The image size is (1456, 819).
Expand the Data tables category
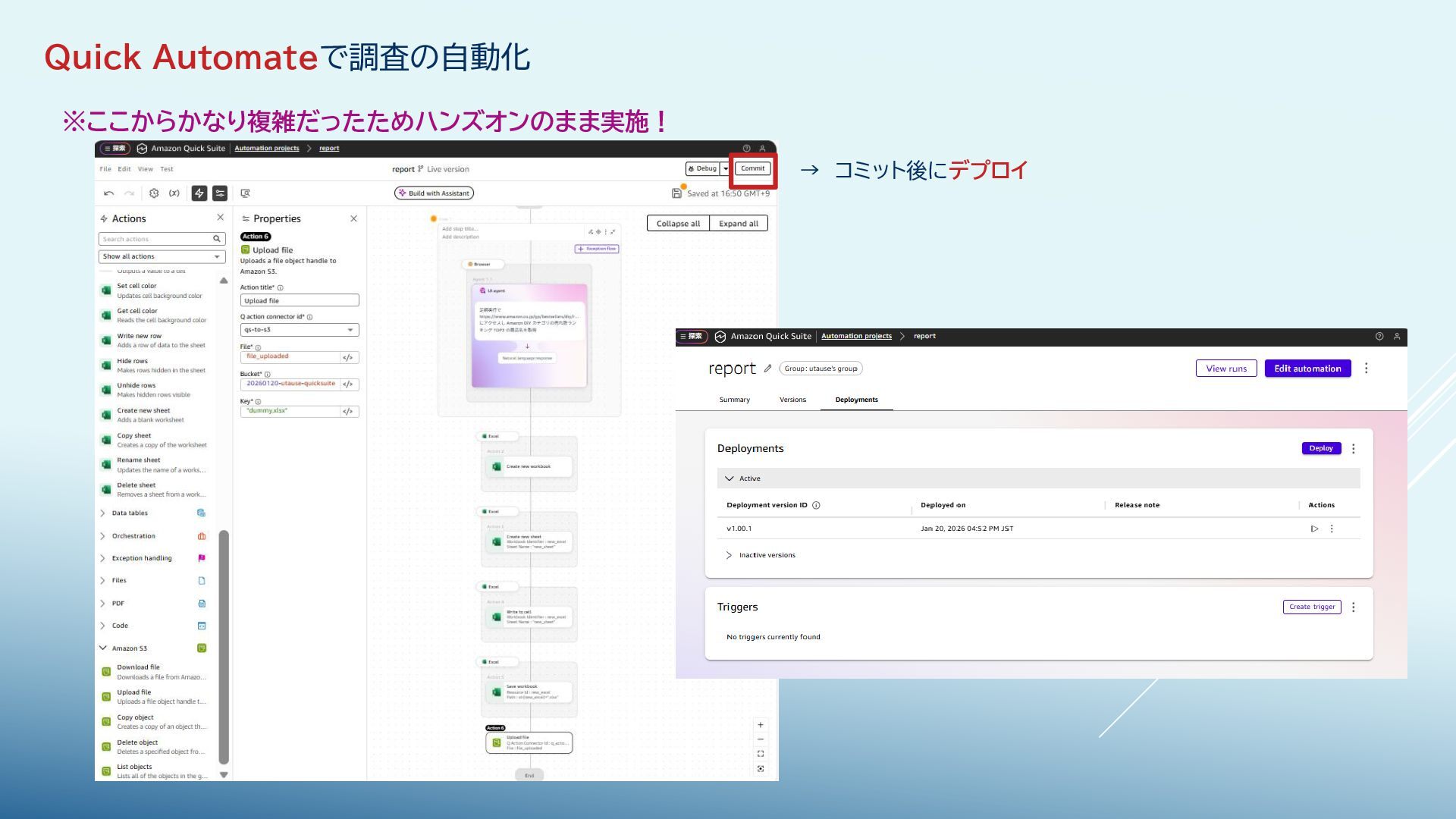click(x=130, y=513)
